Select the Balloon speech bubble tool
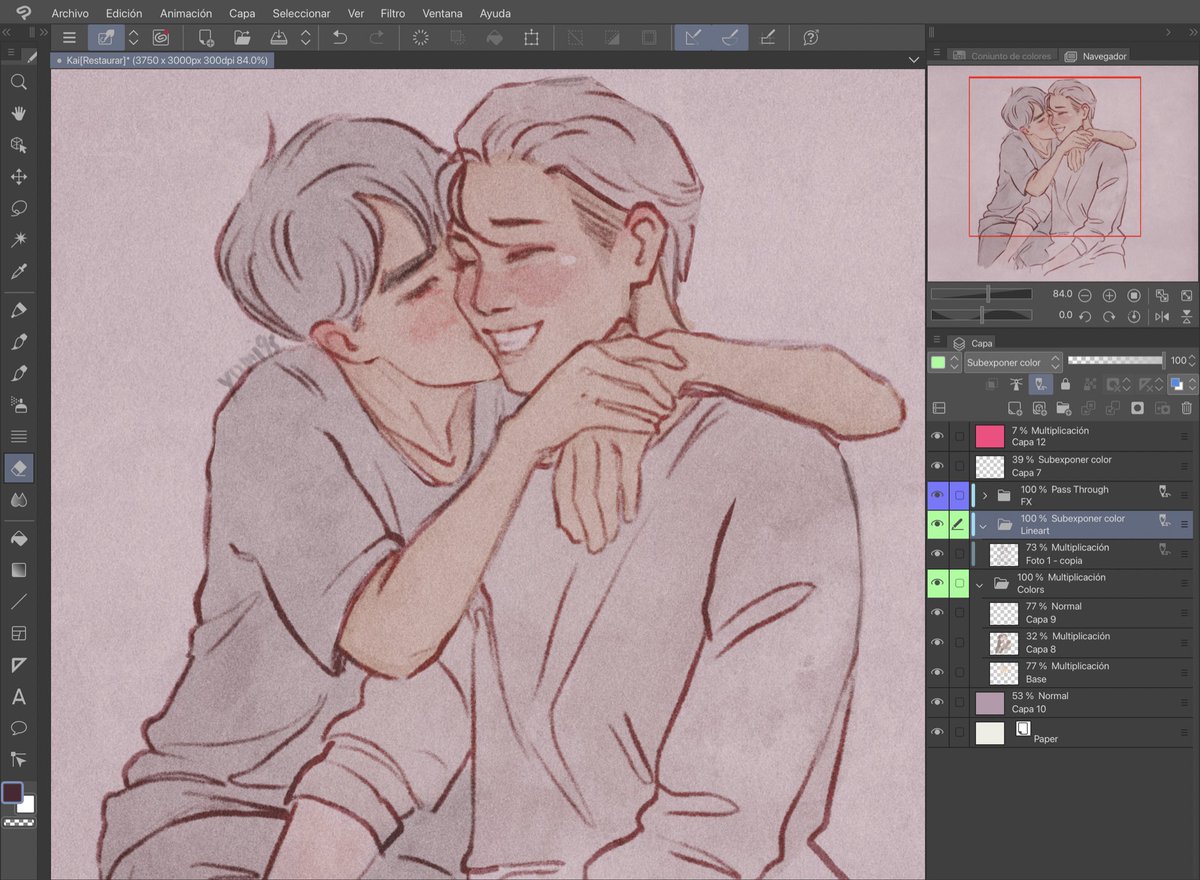This screenshot has width=1200, height=880. (x=18, y=728)
